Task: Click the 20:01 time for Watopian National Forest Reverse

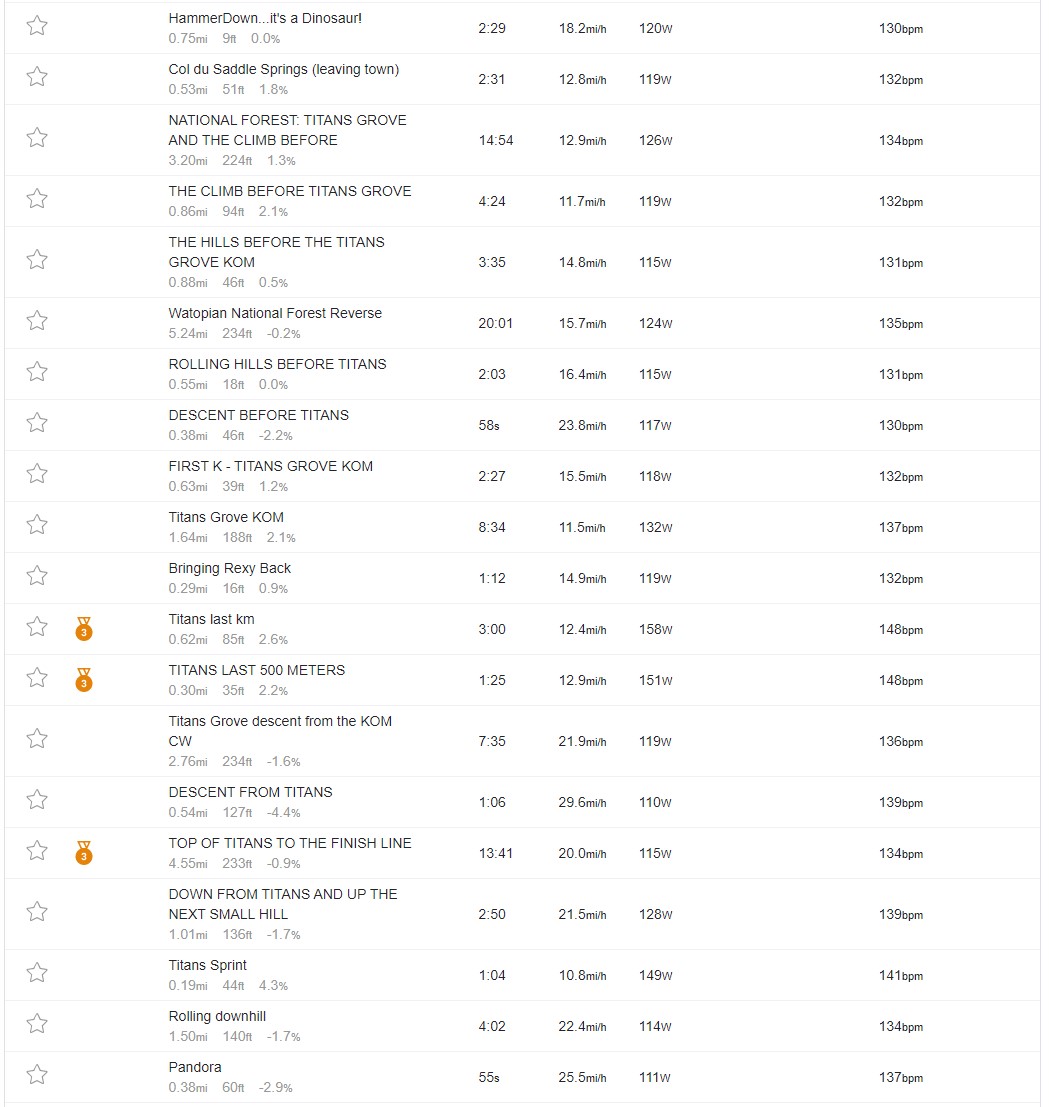Action: tap(496, 323)
